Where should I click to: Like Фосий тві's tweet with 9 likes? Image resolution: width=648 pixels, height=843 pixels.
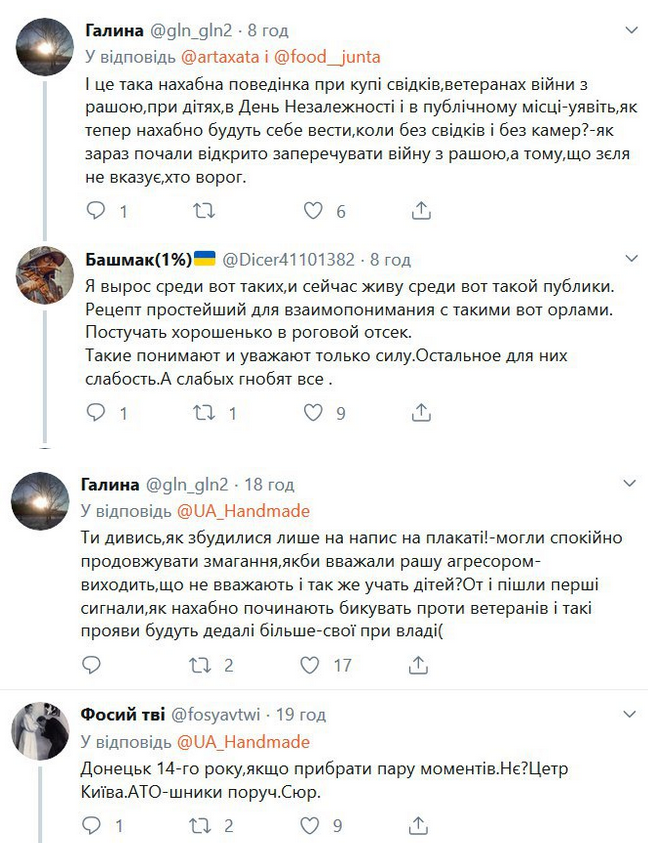pos(309,825)
